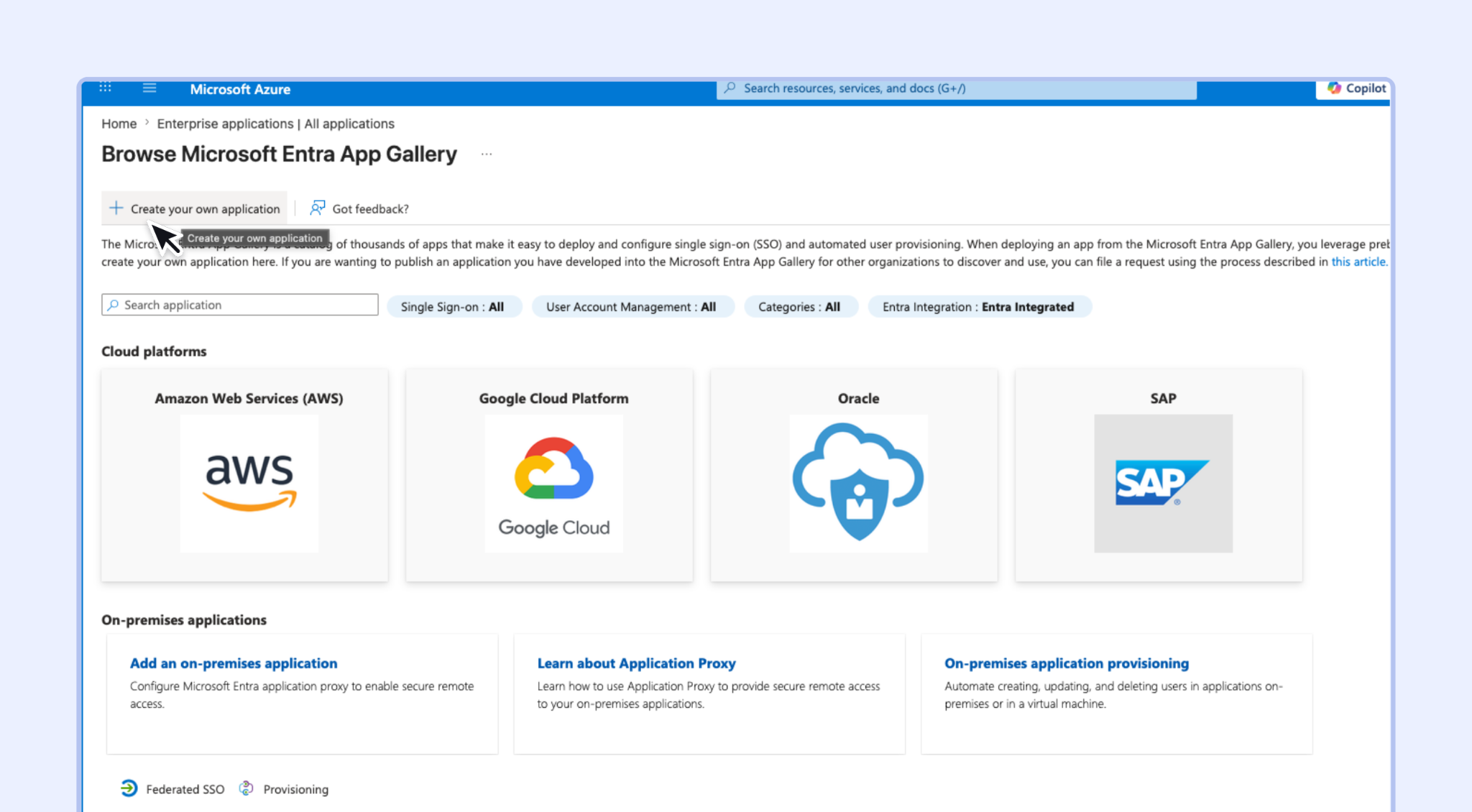Open the Entra Integration filter

point(979,307)
